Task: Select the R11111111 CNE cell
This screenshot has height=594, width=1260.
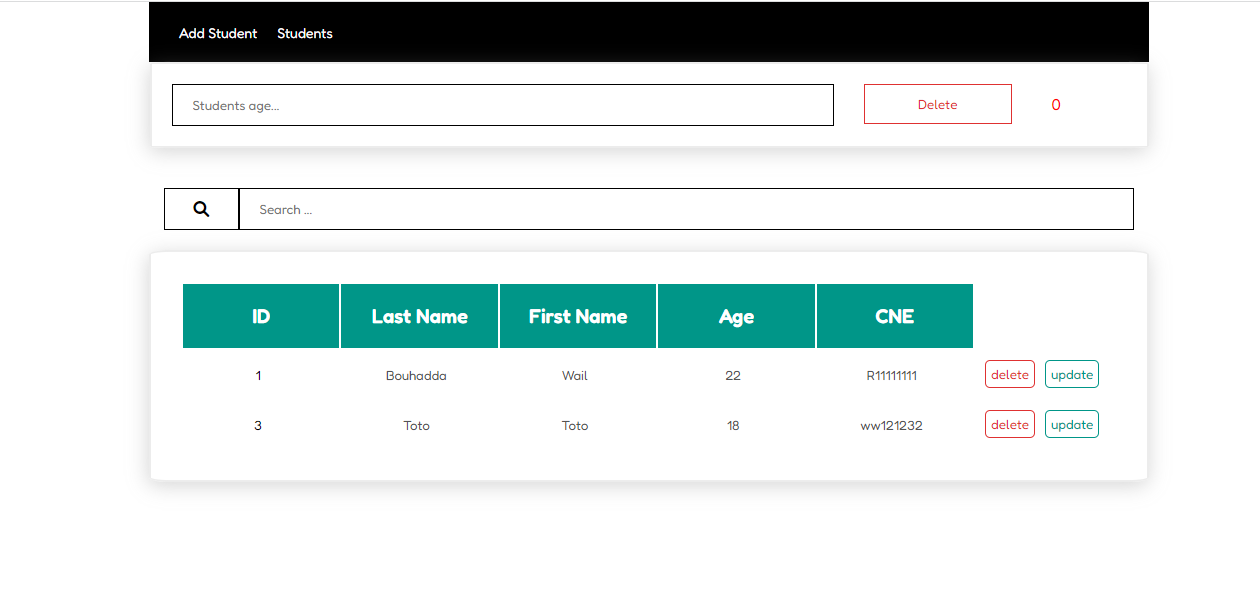Action: pos(892,376)
